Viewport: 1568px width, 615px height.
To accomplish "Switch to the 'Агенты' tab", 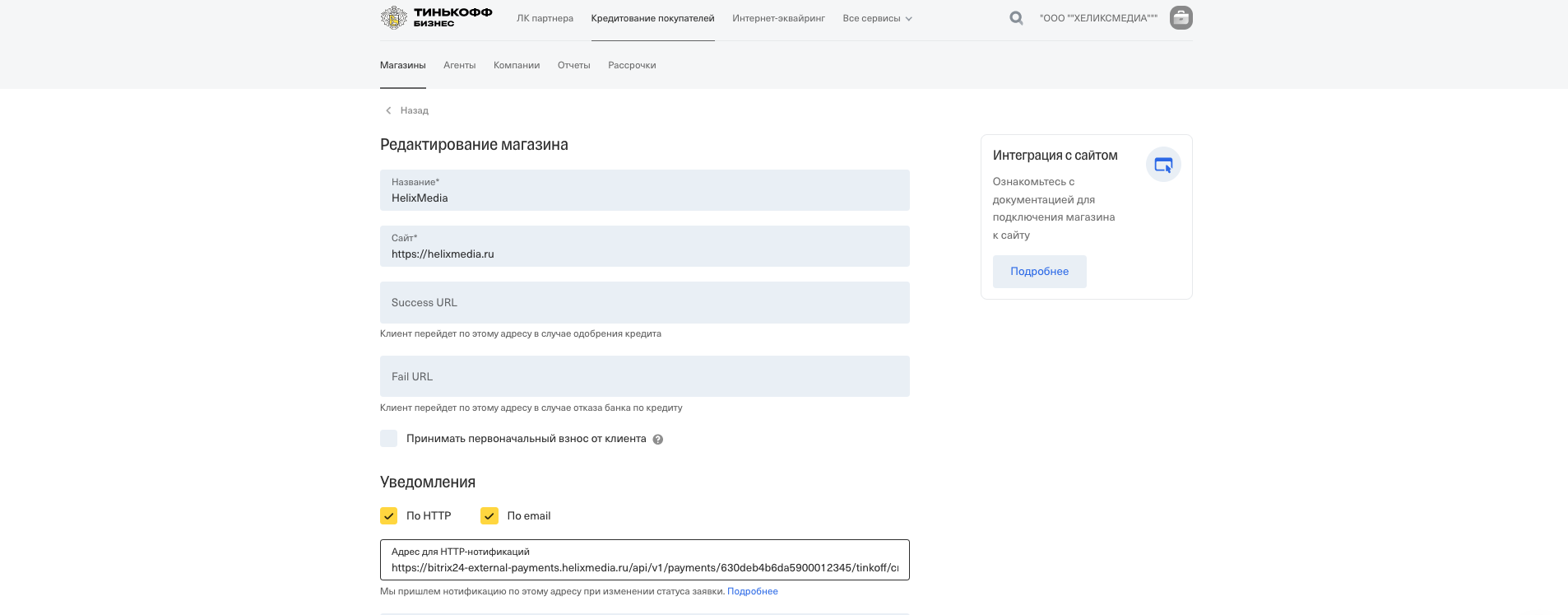I will [x=459, y=65].
